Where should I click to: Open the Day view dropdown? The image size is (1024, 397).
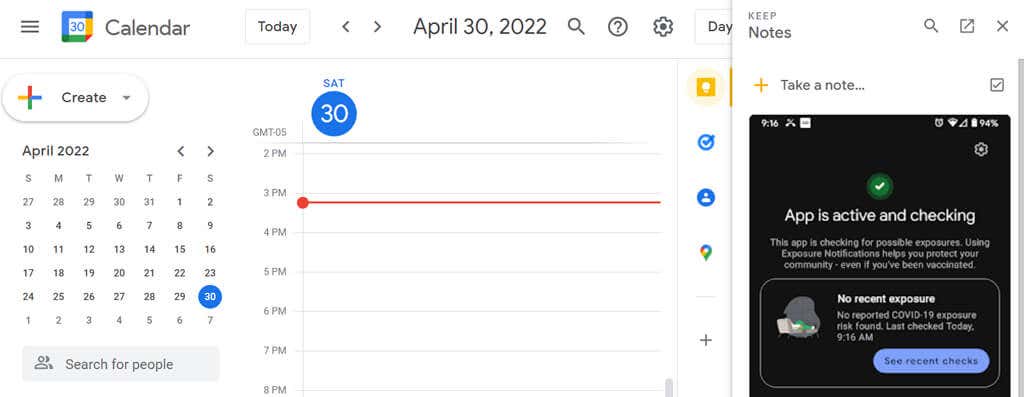pyautogui.click(x=714, y=27)
